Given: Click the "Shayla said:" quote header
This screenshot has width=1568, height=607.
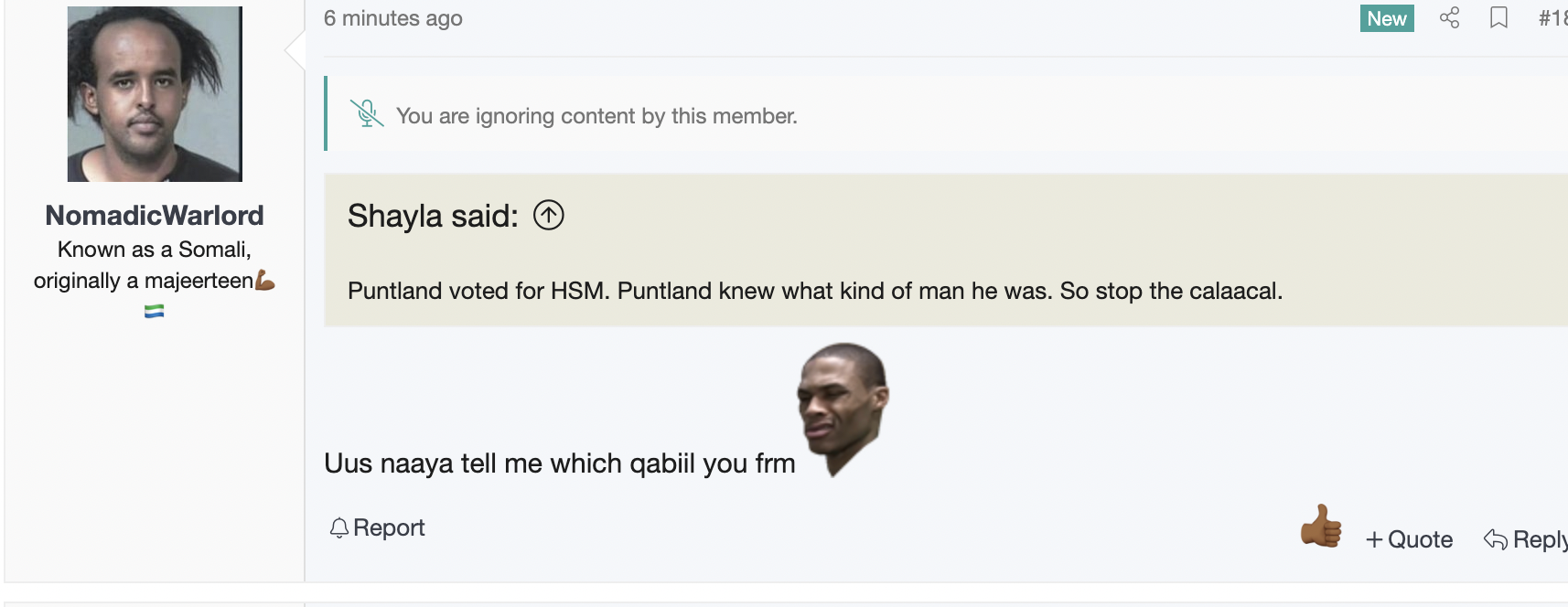Looking at the screenshot, I should click(x=433, y=217).
